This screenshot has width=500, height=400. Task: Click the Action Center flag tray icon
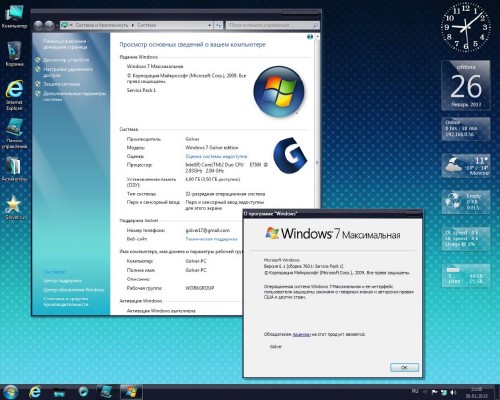click(x=435, y=392)
